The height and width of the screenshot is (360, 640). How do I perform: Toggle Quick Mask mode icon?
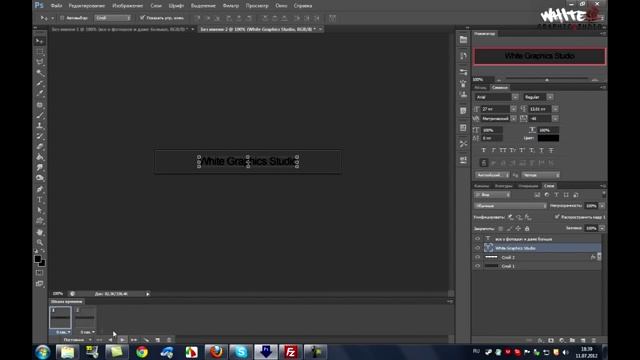point(40,273)
